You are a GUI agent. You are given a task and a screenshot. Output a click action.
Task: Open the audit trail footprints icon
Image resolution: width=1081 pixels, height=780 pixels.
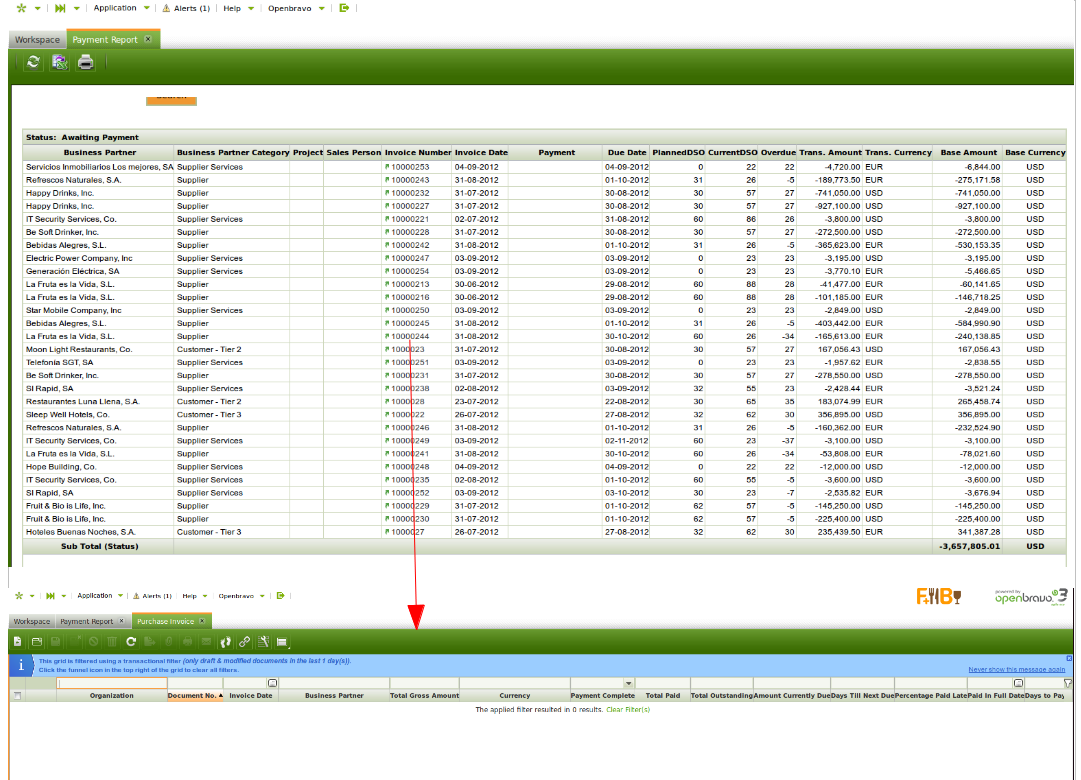click(x=225, y=641)
